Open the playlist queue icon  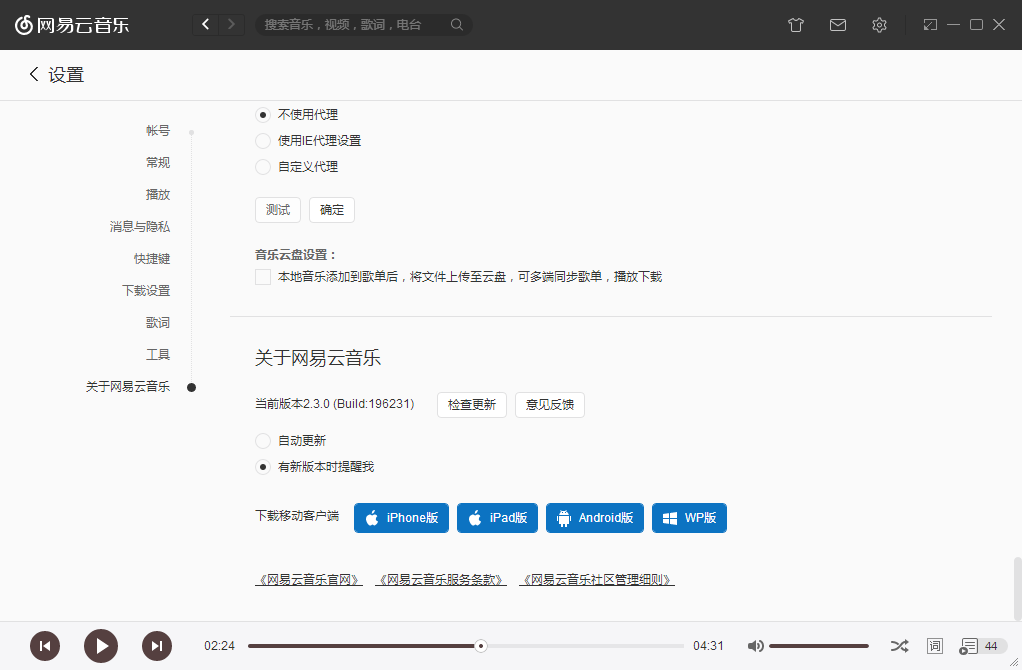tap(969, 646)
